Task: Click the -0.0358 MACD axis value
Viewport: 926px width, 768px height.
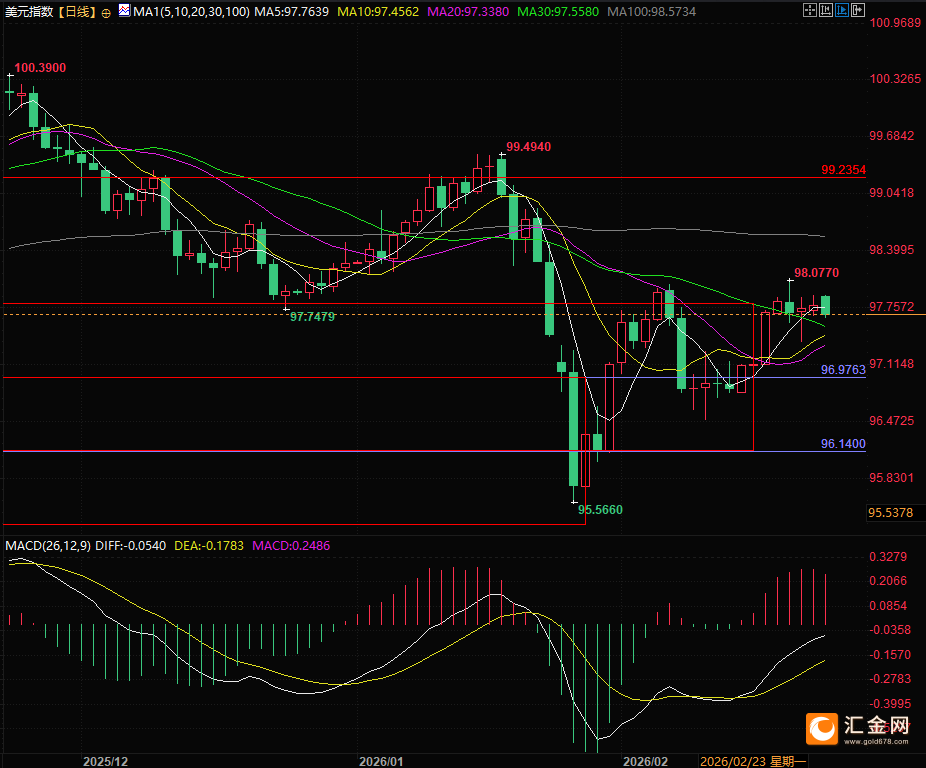Action: pyautogui.click(x=891, y=630)
